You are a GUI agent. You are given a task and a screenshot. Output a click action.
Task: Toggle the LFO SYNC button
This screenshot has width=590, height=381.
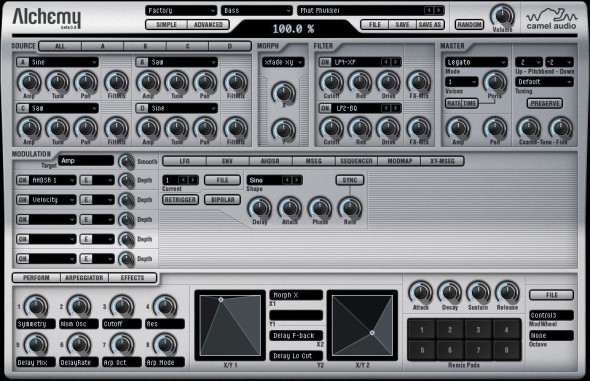(x=350, y=180)
